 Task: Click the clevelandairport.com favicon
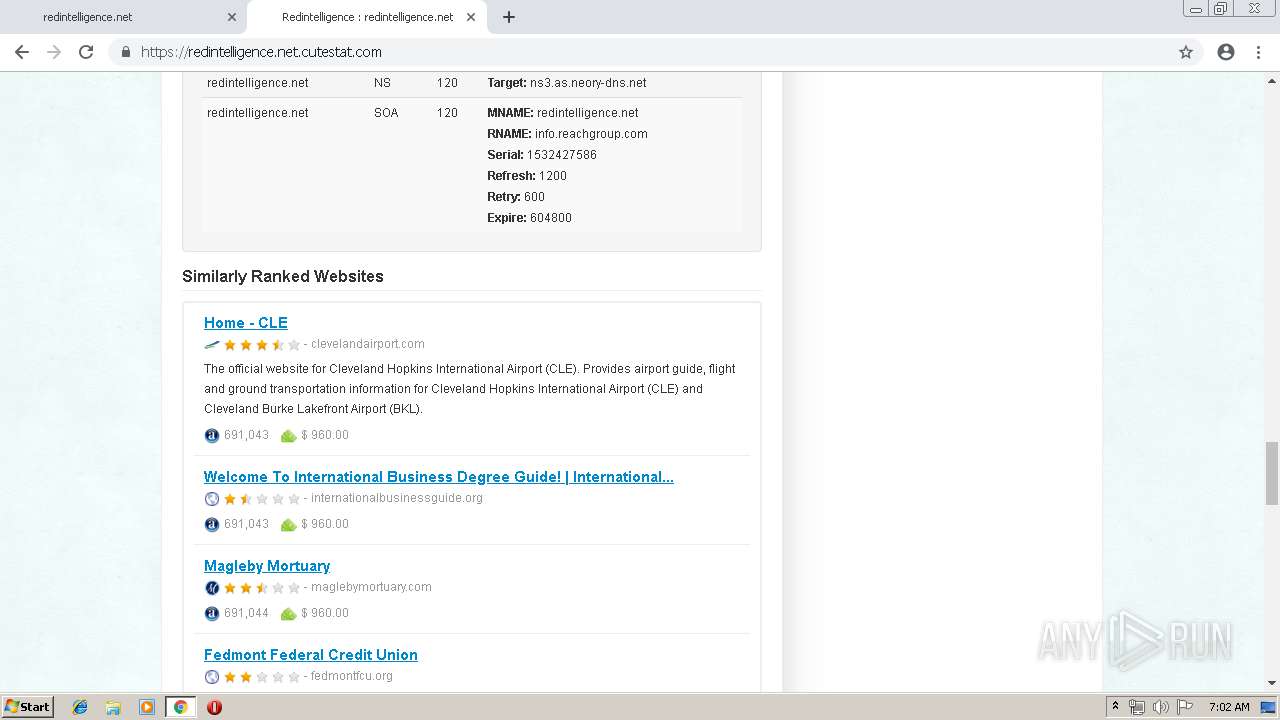click(x=212, y=345)
